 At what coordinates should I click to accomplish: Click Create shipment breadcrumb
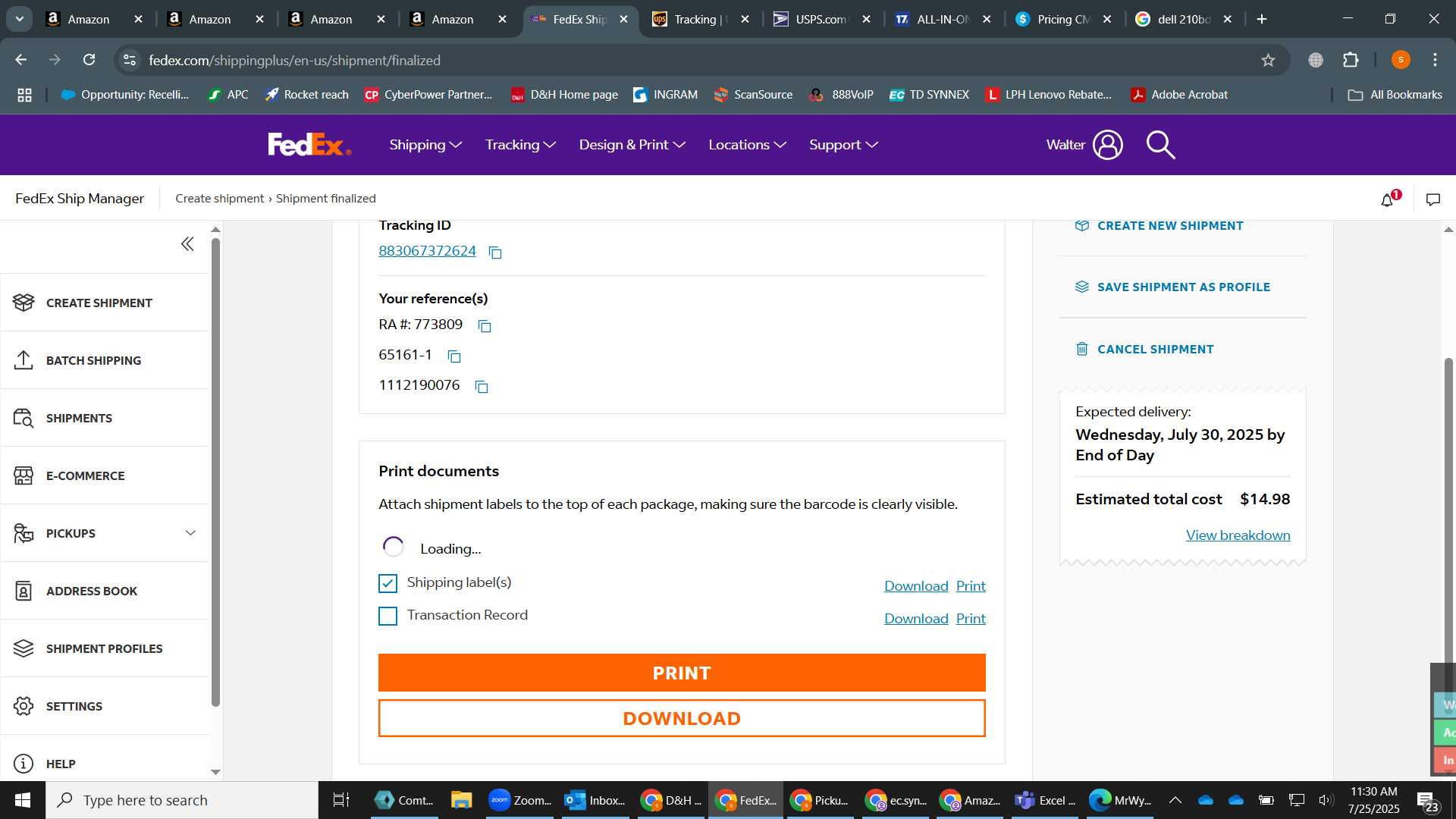(219, 198)
